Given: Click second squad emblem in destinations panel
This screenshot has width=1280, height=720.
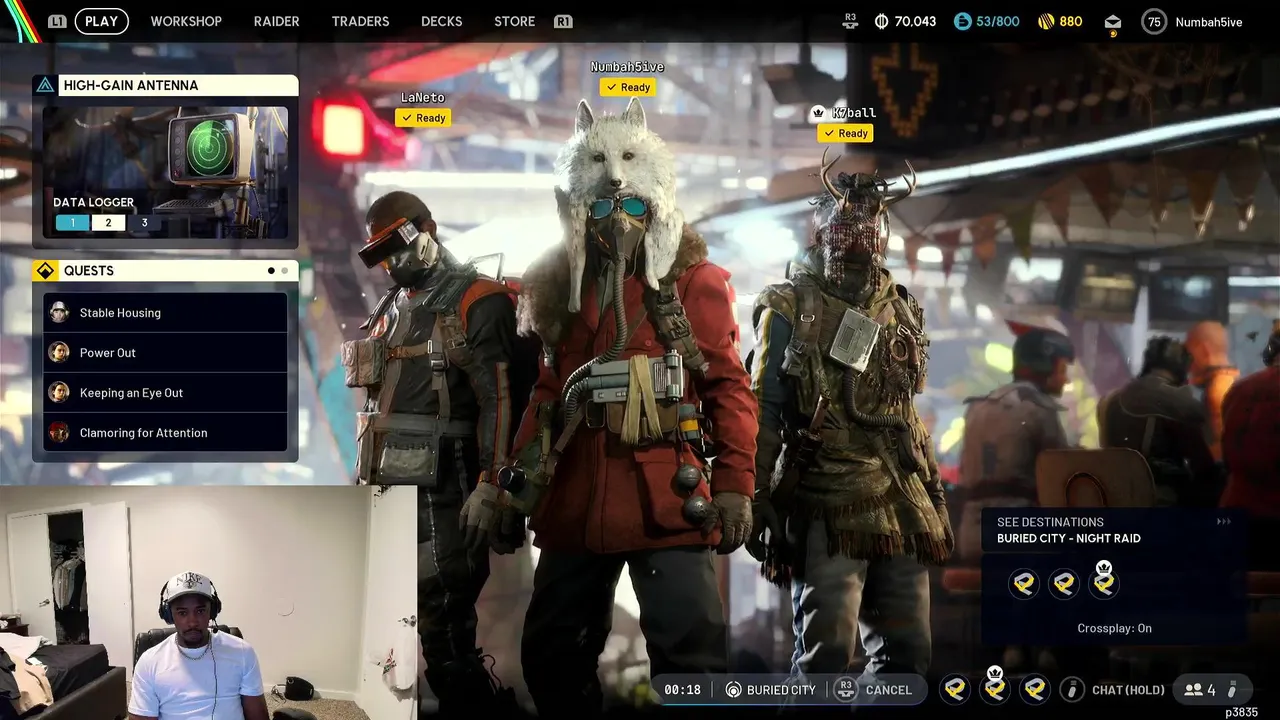Looking at the screenshot, I should point(1064,584).
